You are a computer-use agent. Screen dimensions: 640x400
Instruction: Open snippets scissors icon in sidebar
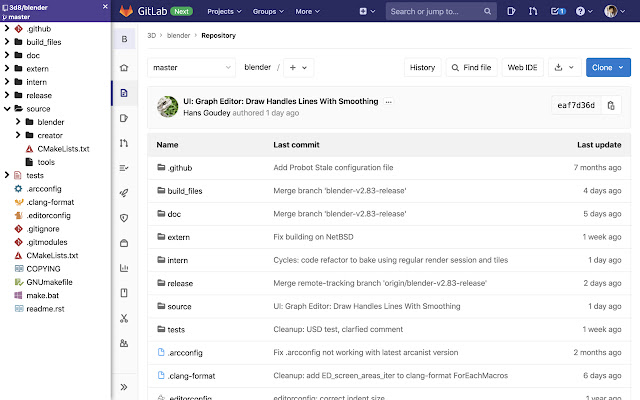tap(124, 318)
